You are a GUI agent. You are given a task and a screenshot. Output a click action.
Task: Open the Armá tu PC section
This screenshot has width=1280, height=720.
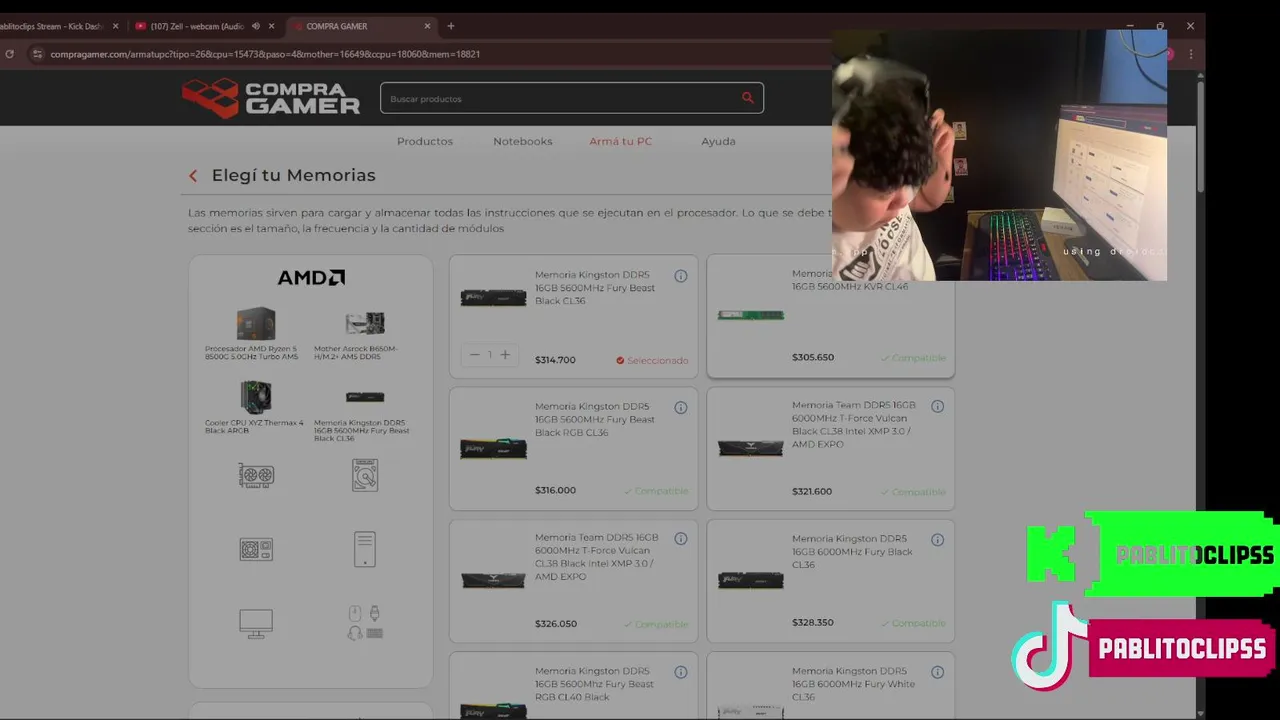coord(621,141)
